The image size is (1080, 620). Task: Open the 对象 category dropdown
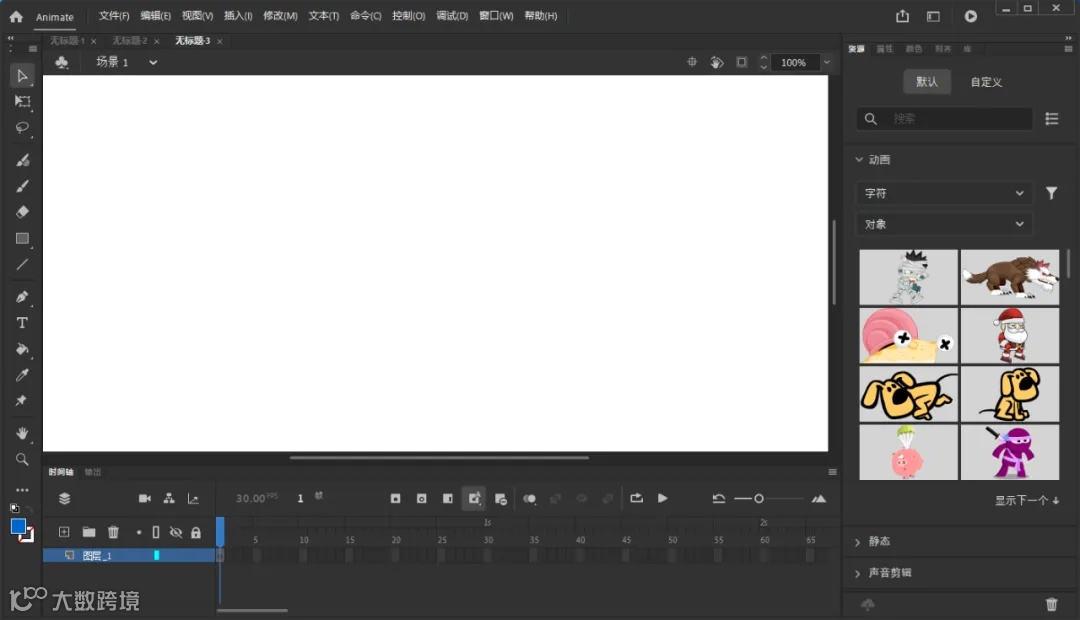click(x=944, y=225)
